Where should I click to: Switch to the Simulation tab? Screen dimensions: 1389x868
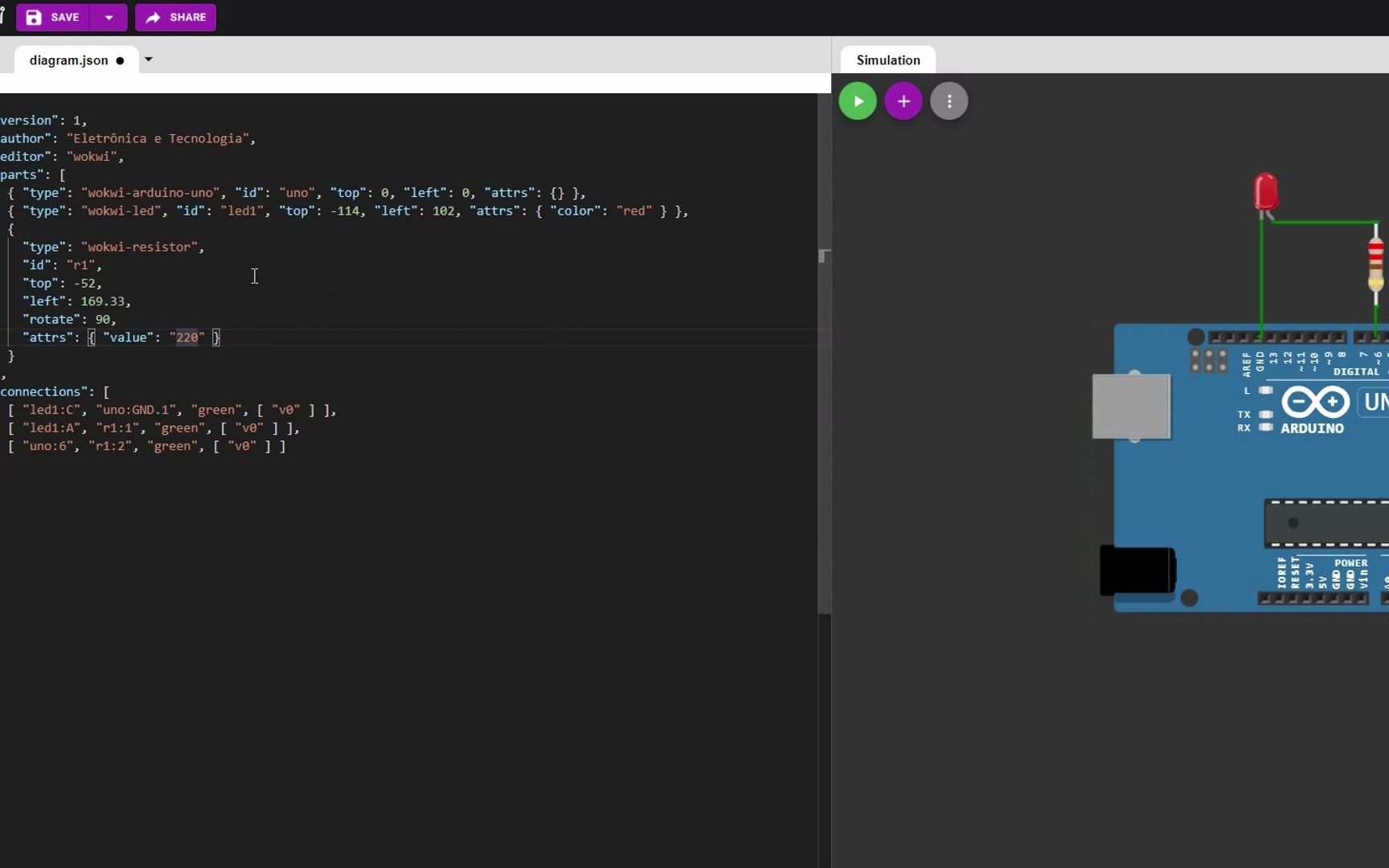click(x=887, y=59)
